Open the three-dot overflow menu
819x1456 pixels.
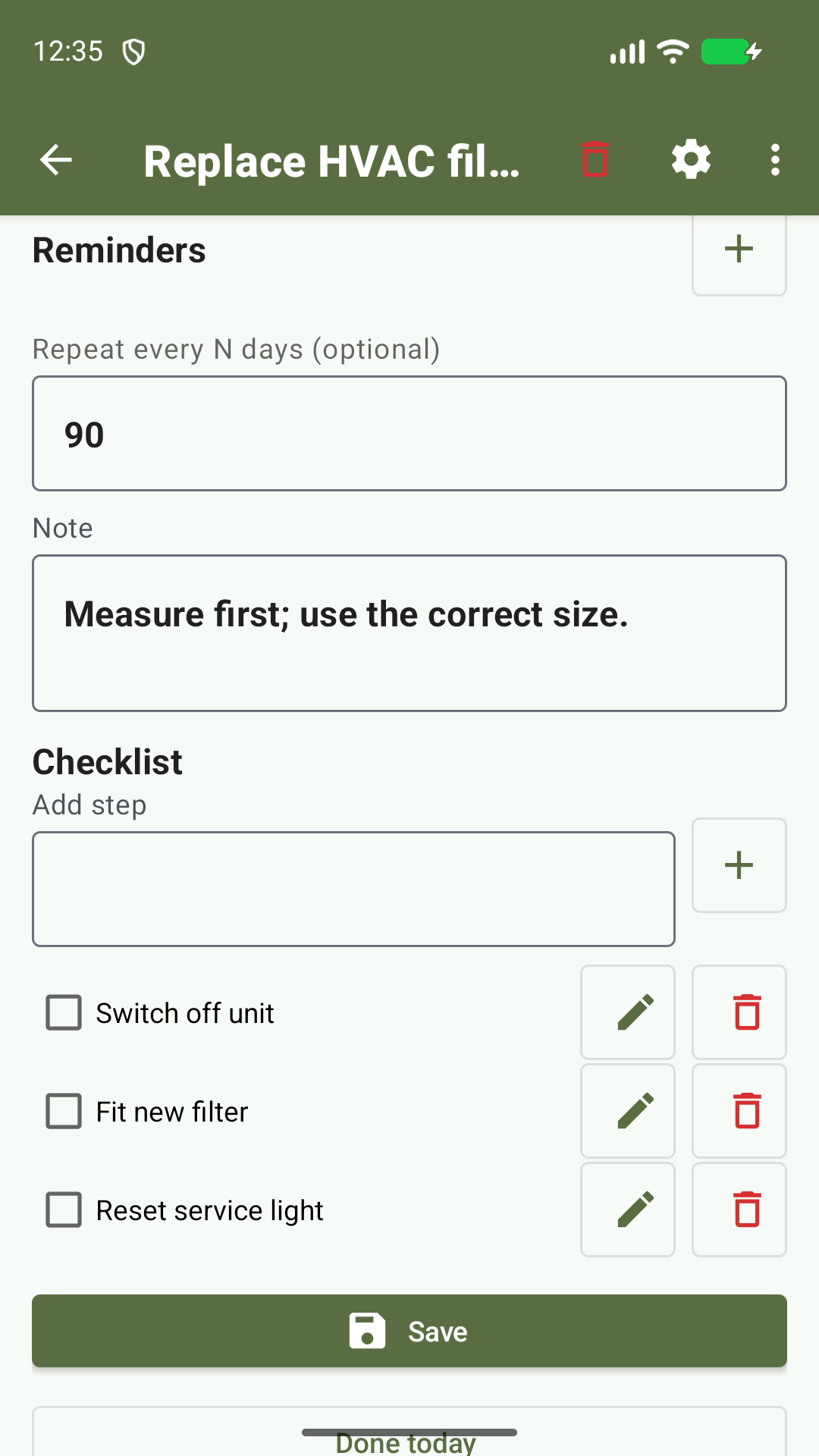775,160
